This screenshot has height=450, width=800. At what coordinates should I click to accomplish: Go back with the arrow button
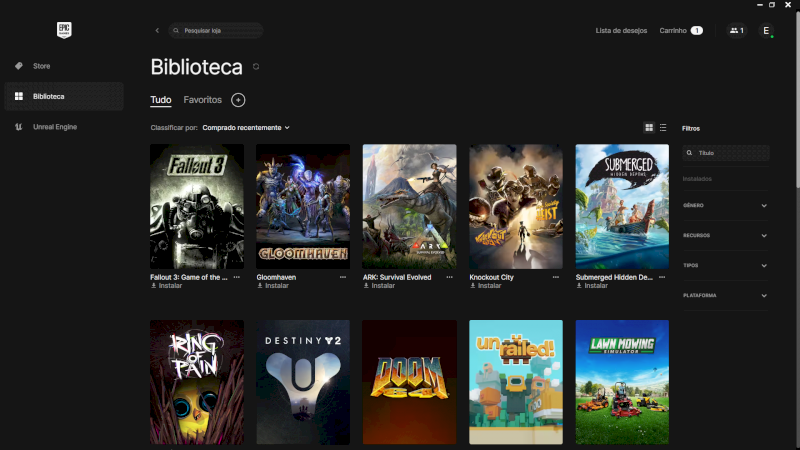pyautogui.click(x=157, y=31)
